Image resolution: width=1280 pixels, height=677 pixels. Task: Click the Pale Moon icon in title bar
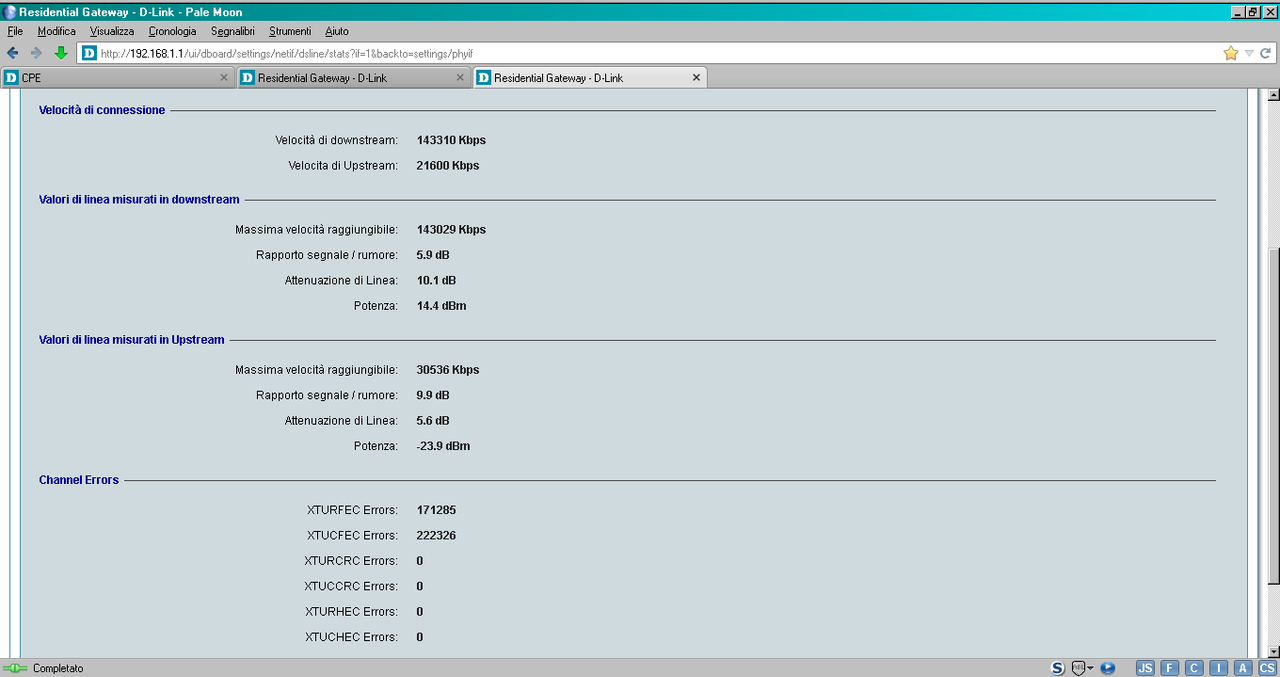coord(9,11)
